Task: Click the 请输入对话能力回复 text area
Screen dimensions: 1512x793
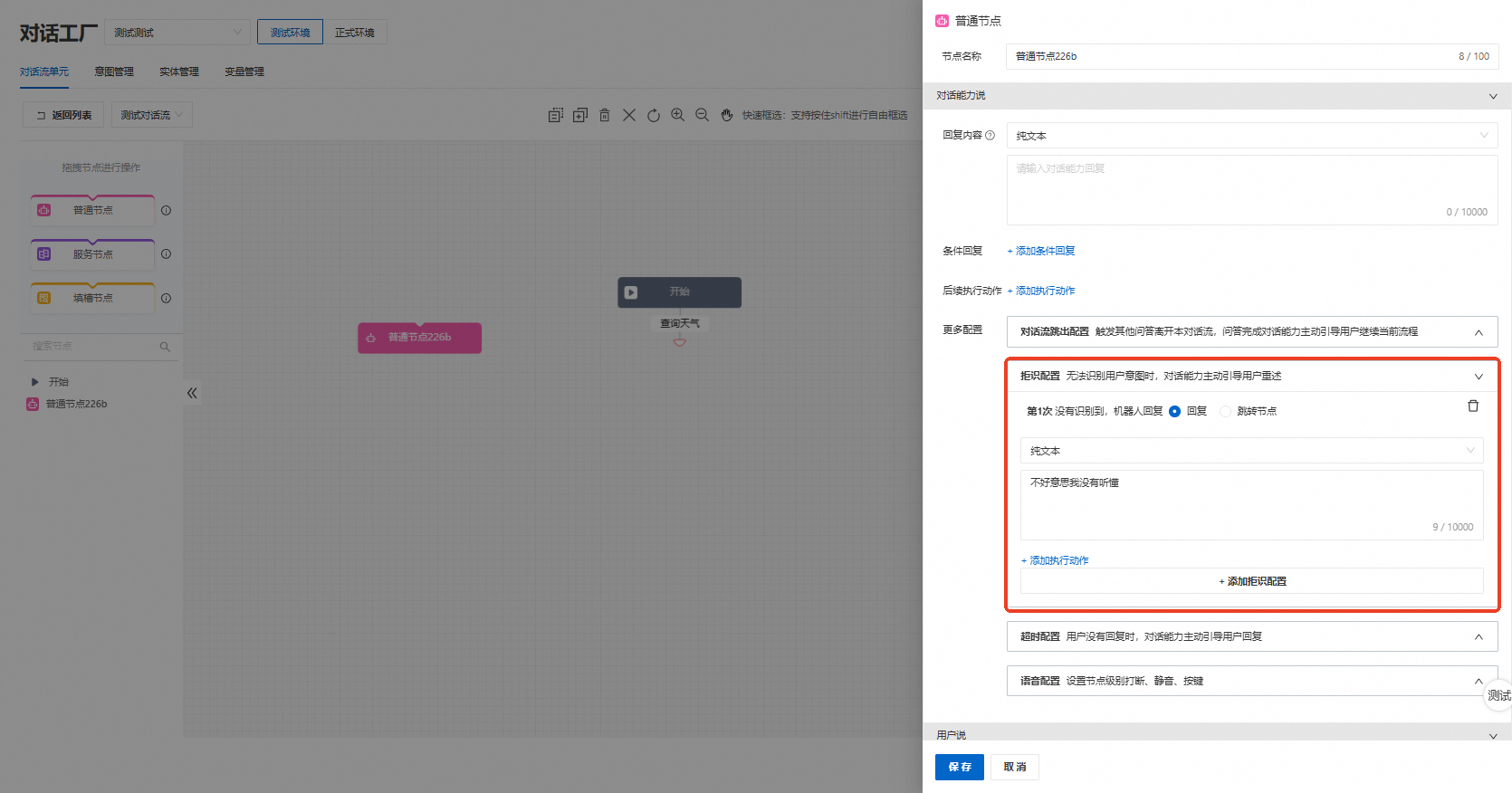Action: [1252, 190]
